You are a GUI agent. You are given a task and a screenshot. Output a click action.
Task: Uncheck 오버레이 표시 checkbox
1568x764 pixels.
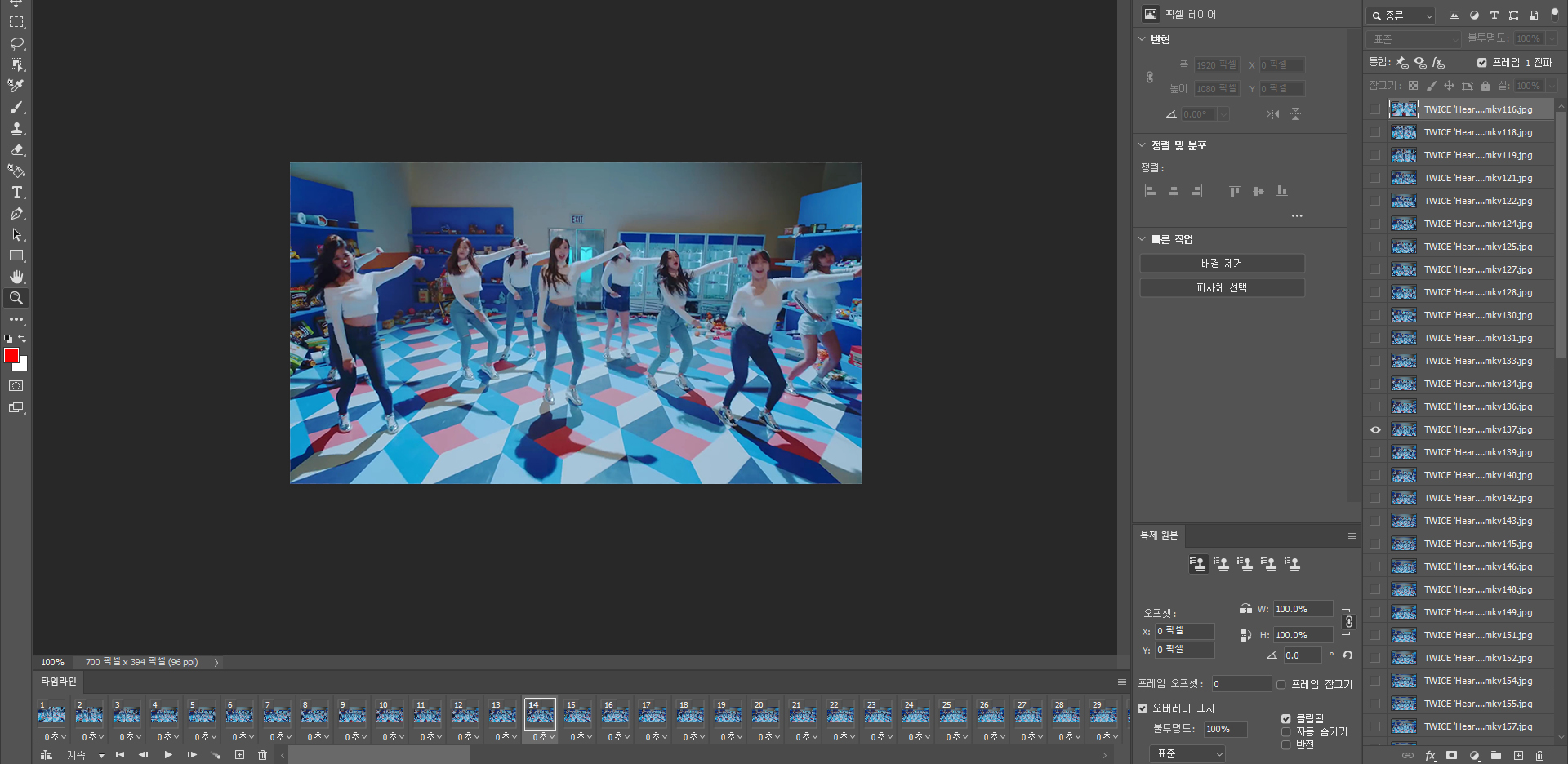click(1143, 708)
